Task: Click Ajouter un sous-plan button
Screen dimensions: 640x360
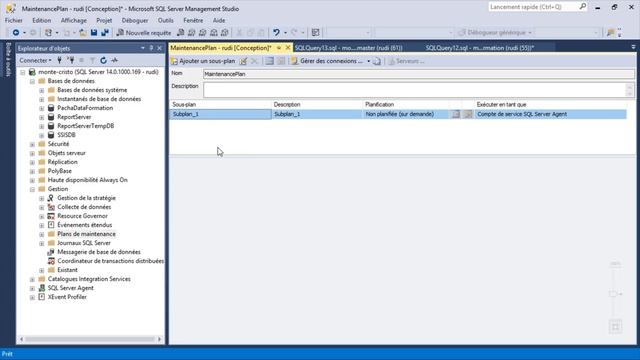Action: click(x=203, y=61)
